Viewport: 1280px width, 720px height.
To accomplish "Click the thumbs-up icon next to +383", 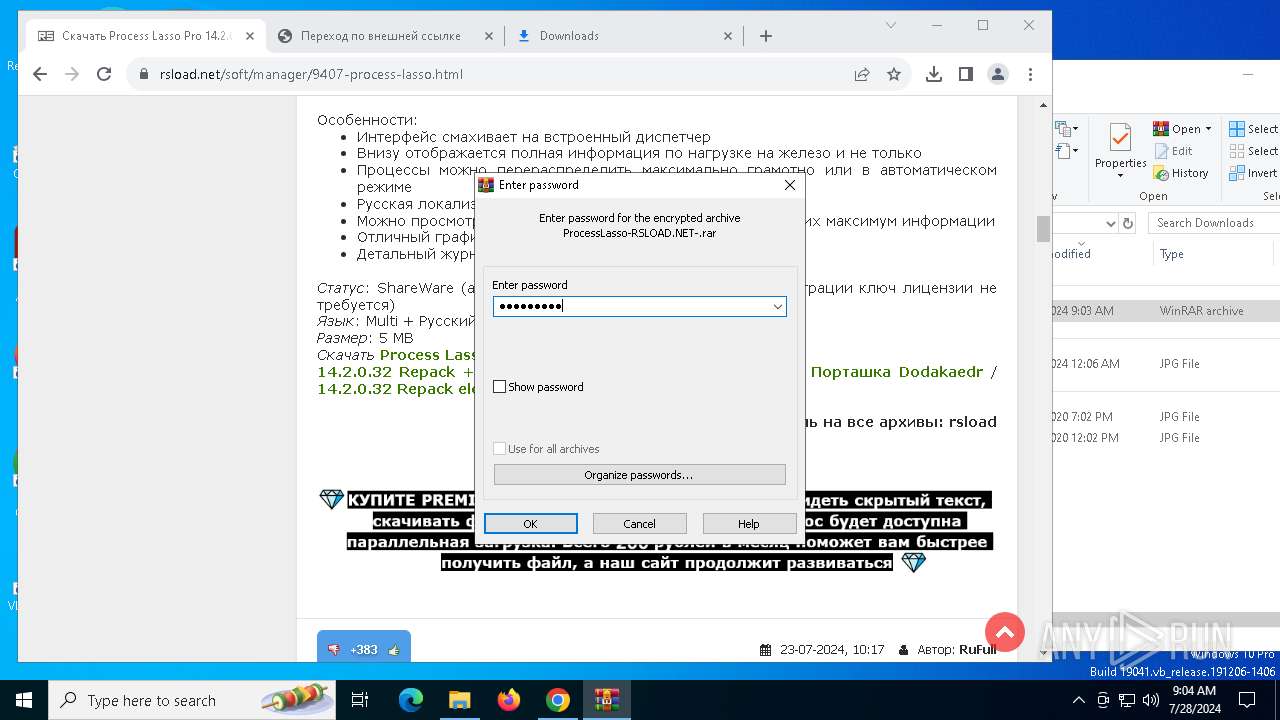I will (394, 650).
